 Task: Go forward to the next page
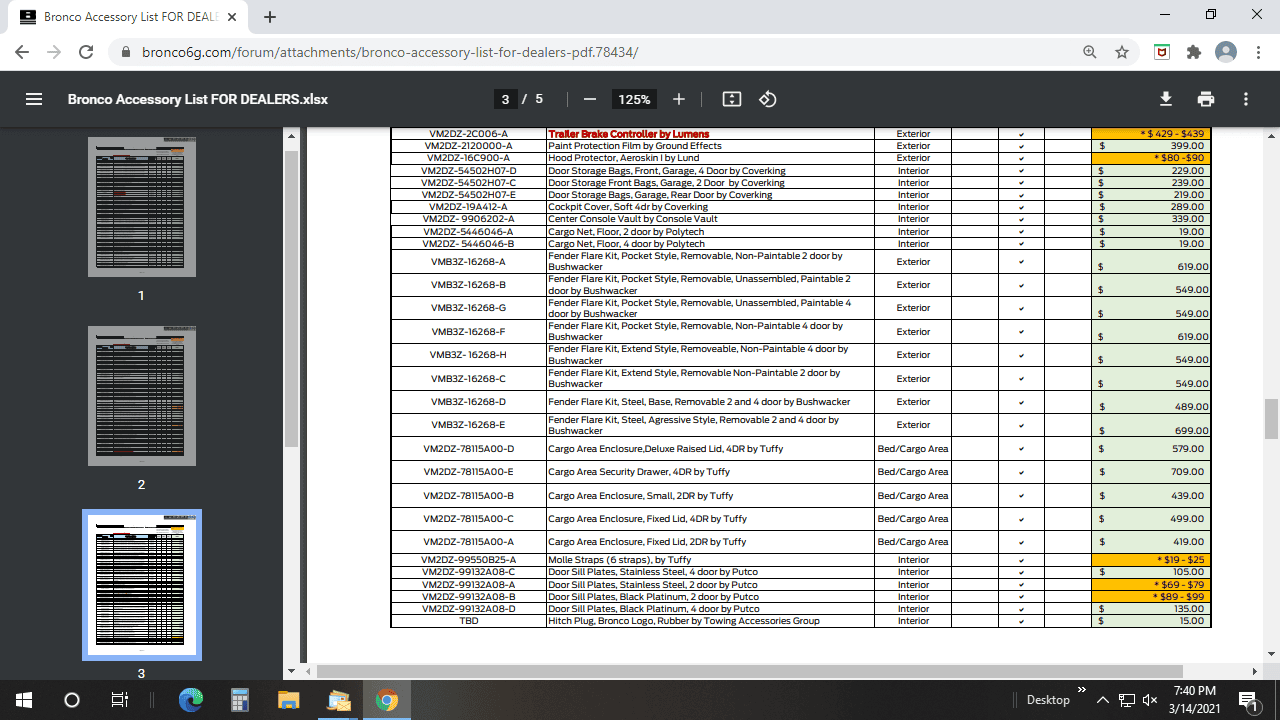54,52
